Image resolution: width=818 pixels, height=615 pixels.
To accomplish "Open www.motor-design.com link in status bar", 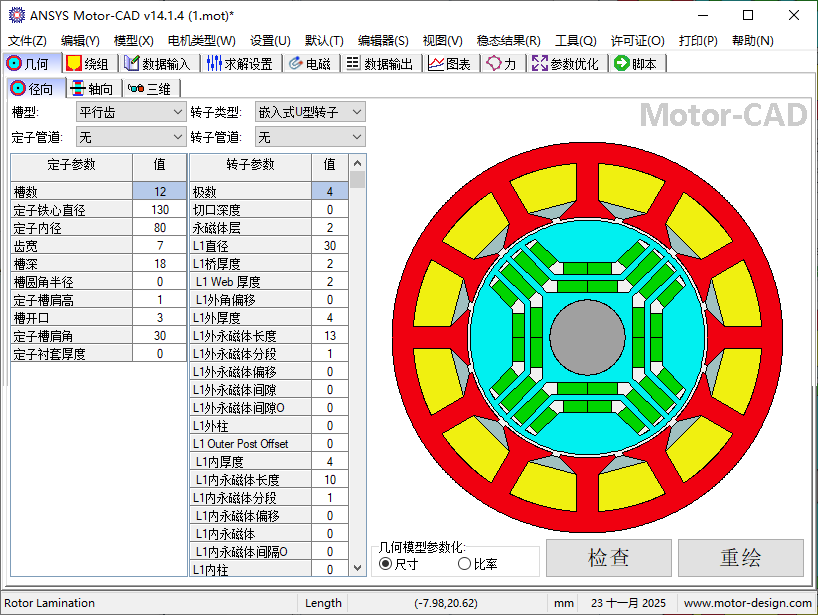I will (748, 603).
